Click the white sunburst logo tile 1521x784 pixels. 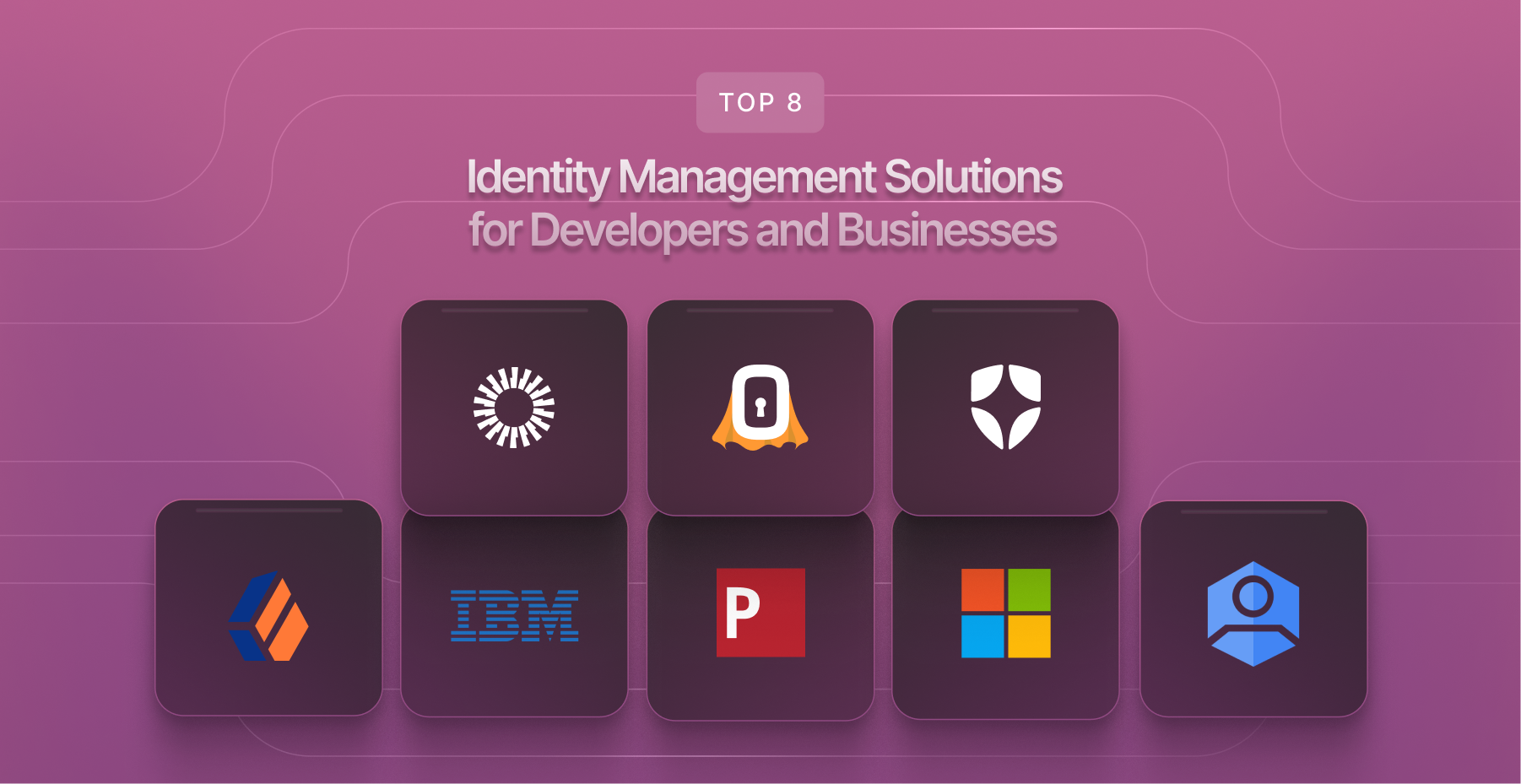tap(514, 408)
